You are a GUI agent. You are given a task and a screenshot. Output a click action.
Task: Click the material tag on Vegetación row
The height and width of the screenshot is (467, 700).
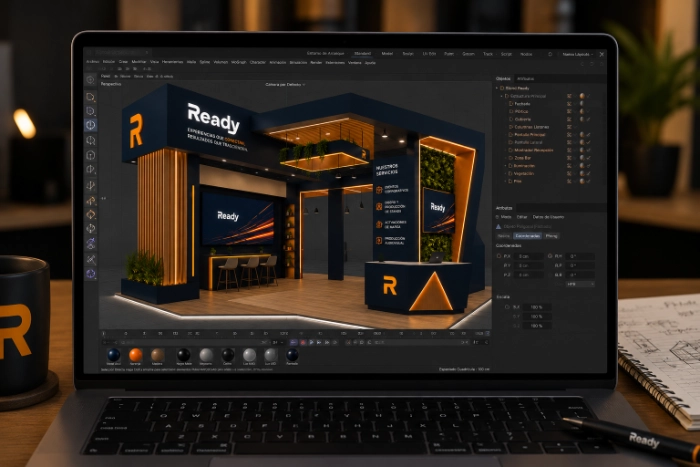(582, 173)
